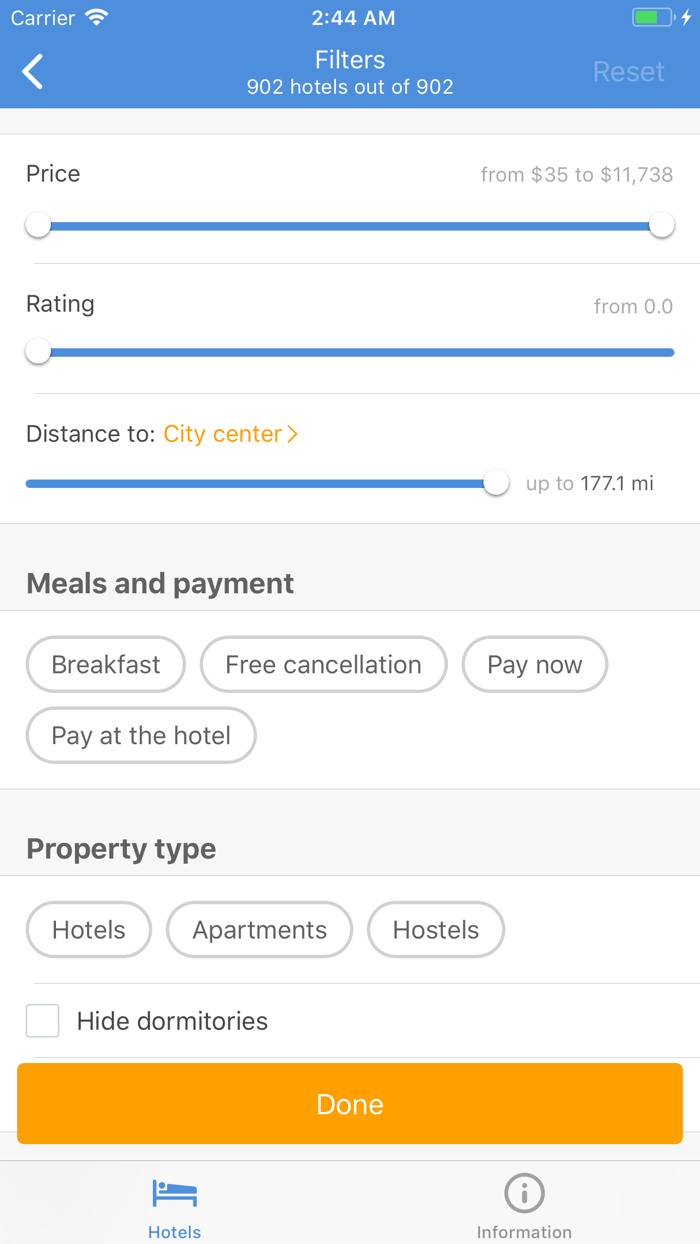Select the bed icon above Hotels label
The image size is (700, 1244).
[174, 1193]
